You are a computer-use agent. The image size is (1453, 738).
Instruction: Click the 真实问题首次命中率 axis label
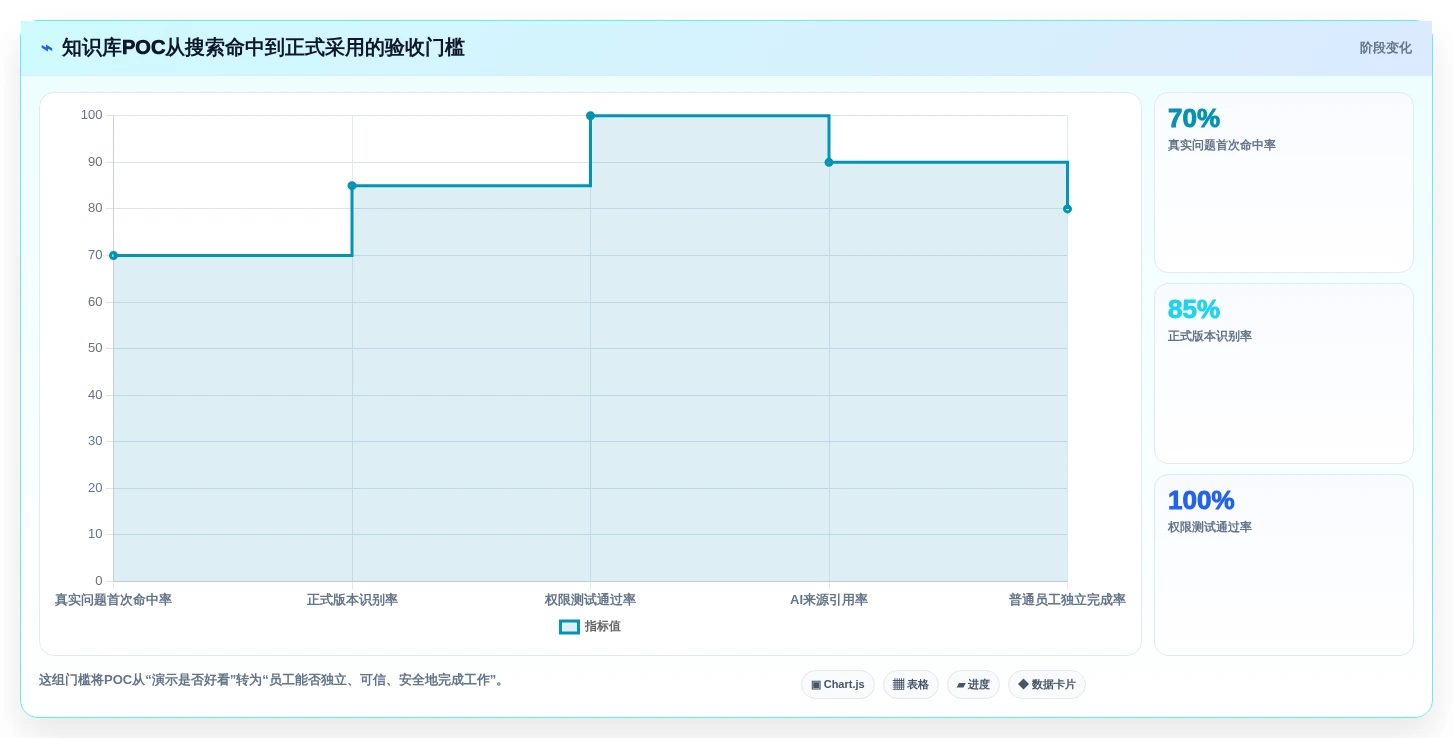click(x=113, y=599)
